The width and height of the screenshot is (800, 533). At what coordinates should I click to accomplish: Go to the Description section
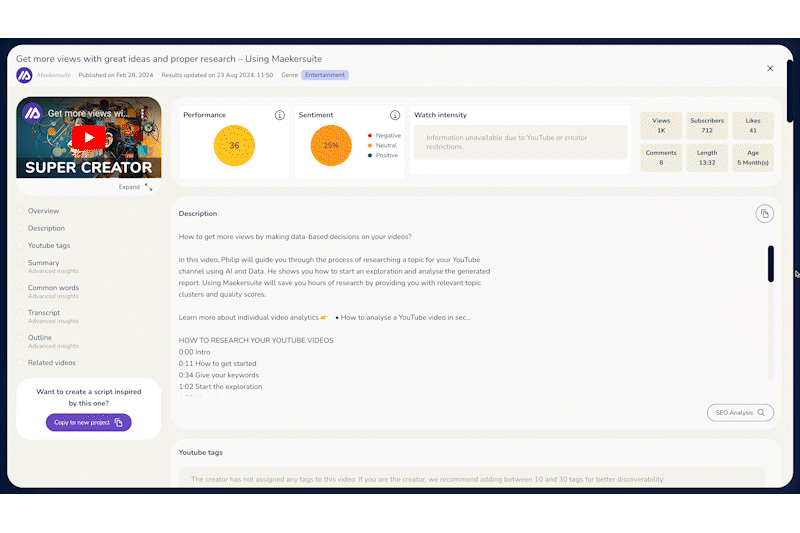[x=46, y=228]
